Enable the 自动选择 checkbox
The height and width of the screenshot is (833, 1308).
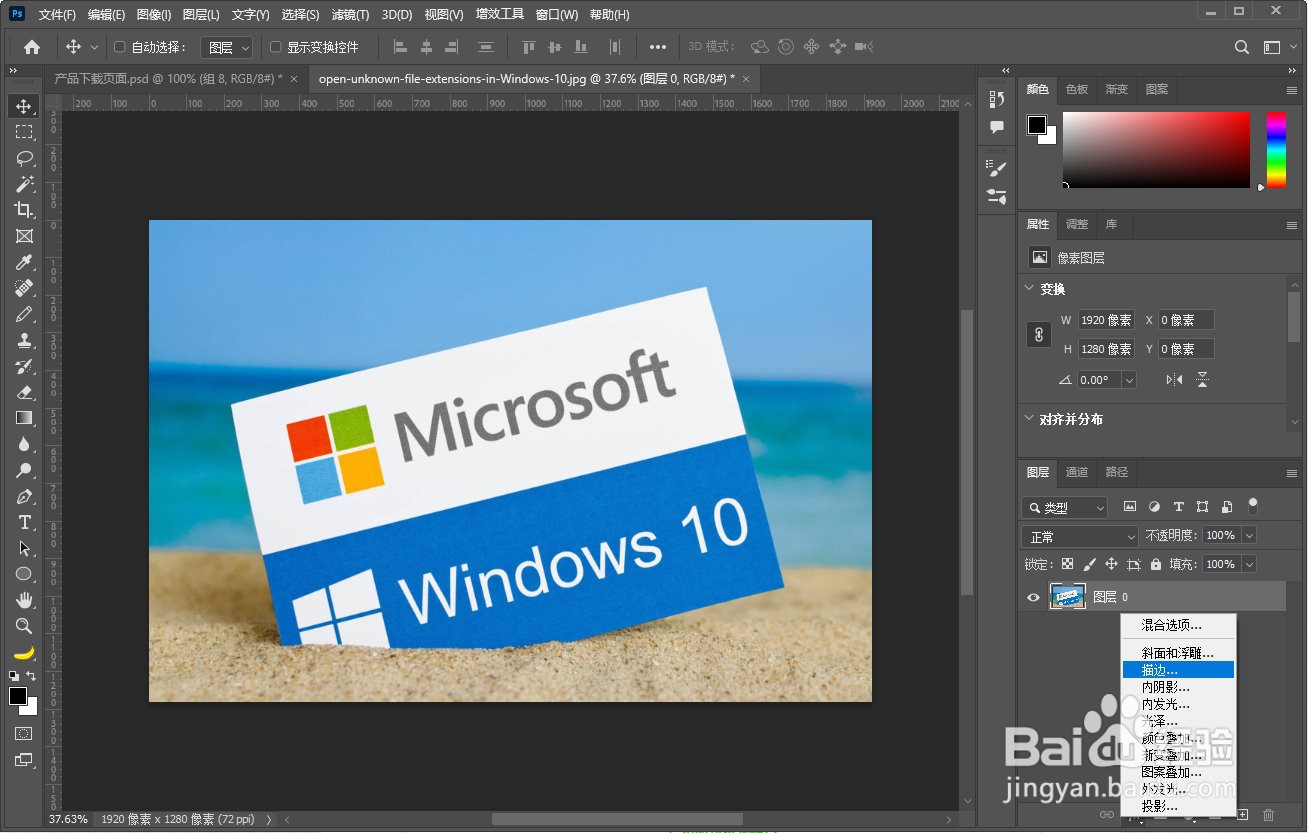click(120, 47)
